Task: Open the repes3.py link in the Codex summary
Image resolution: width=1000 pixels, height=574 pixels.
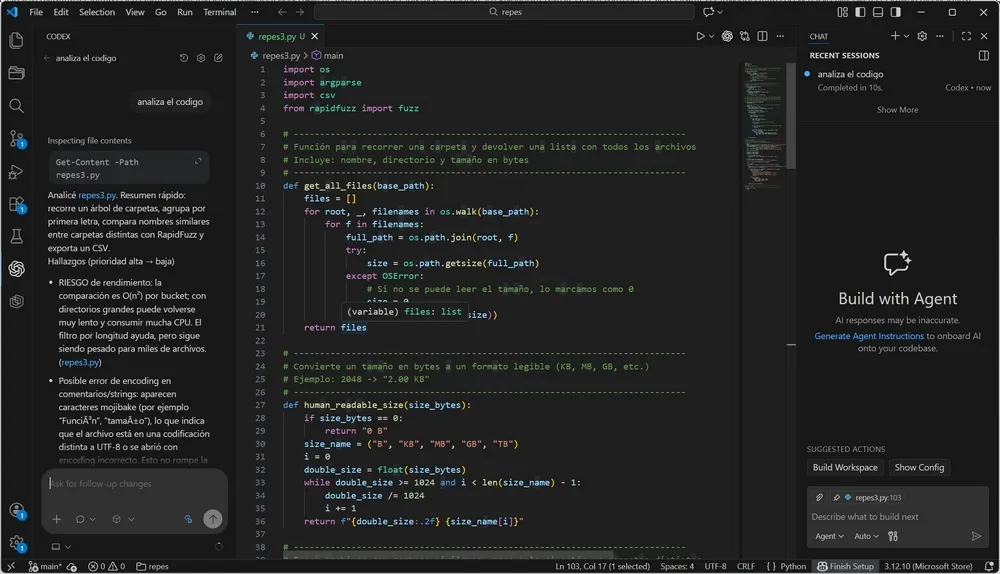Action: click(97, 195)
